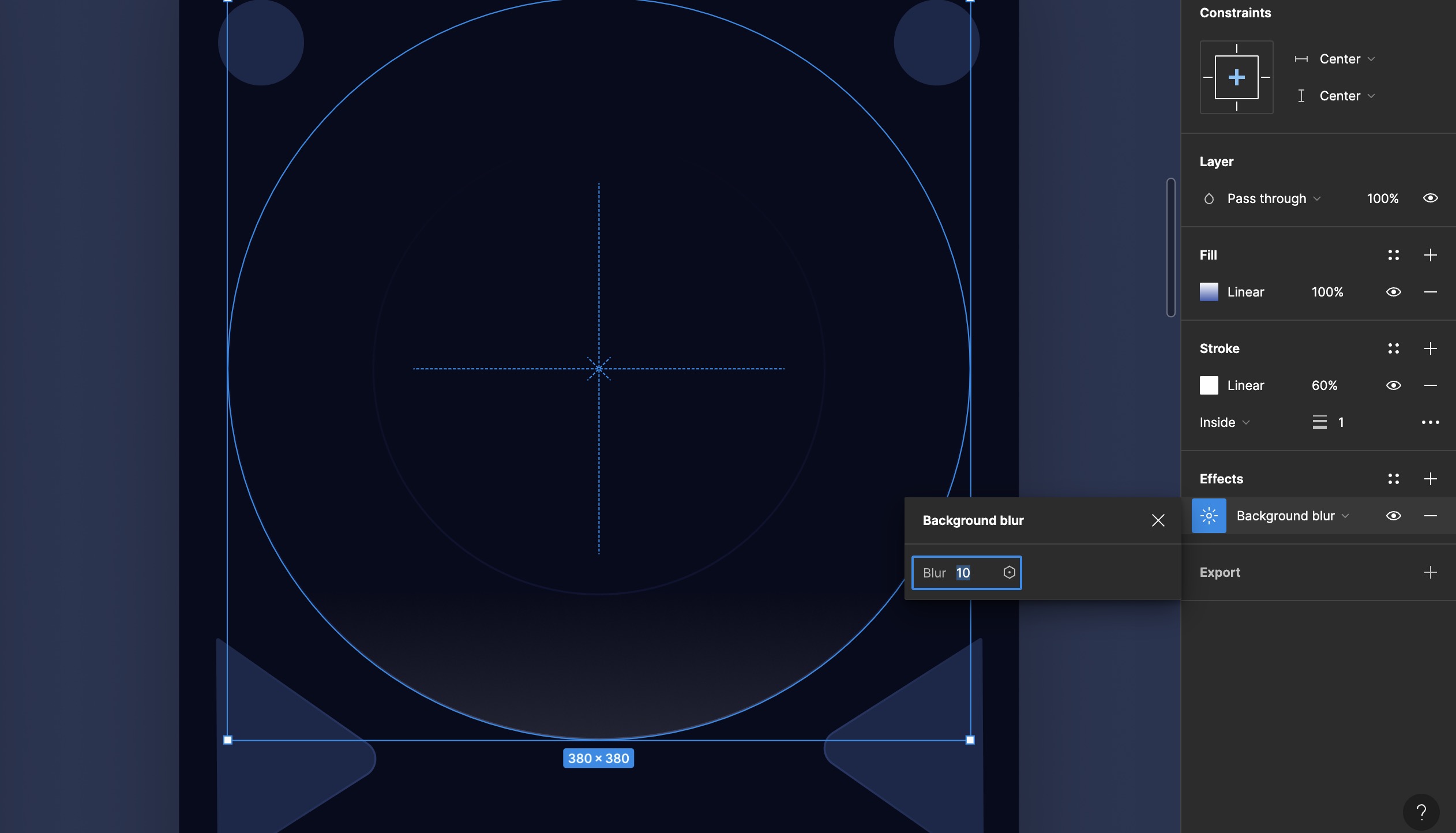The height and width of the screenshot is (833, 1456).
Task: Open the fill styles library icon
Action: pos(1394,255)
